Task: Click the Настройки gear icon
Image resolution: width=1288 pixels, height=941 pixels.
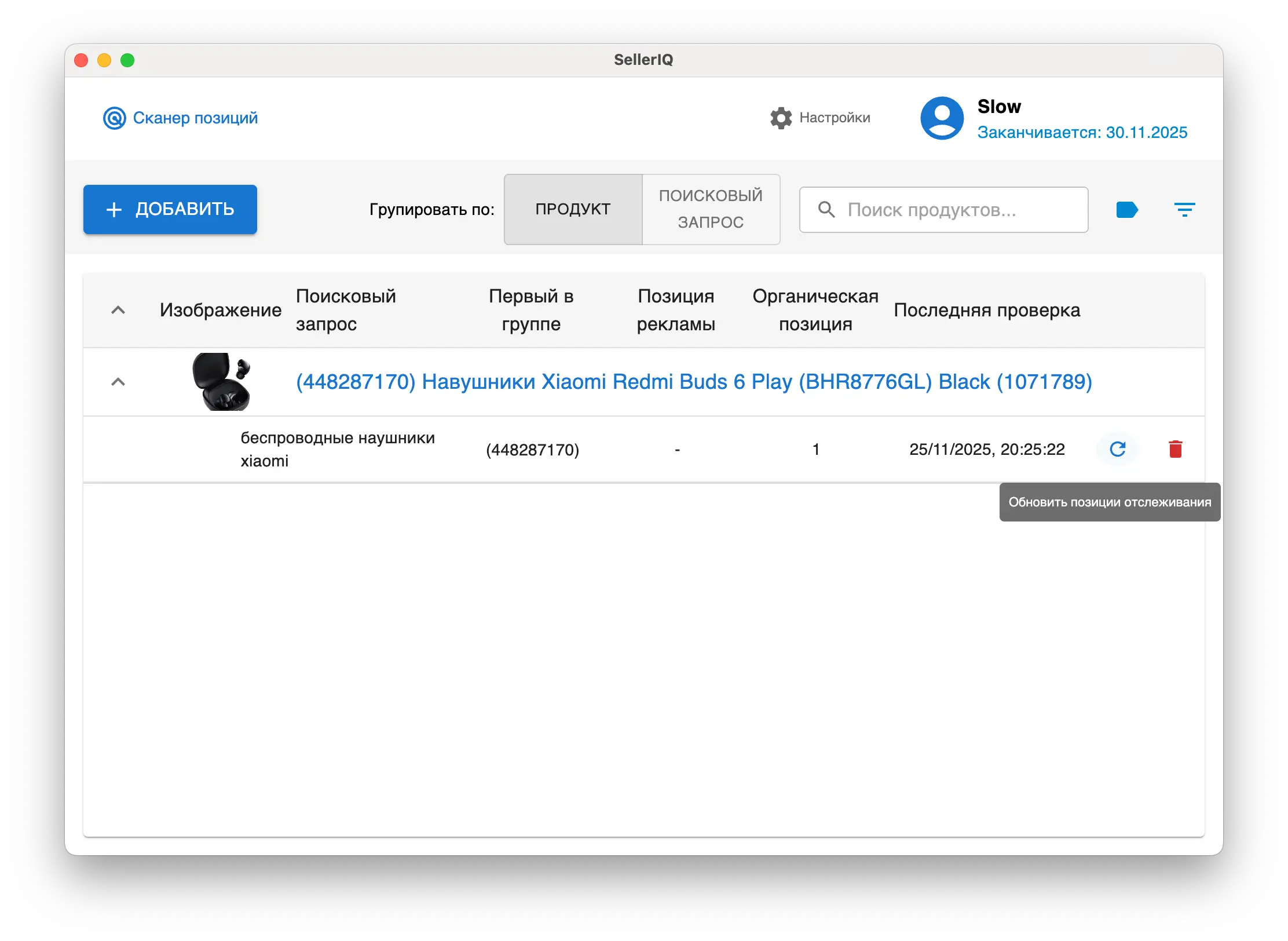Action: 781,118
